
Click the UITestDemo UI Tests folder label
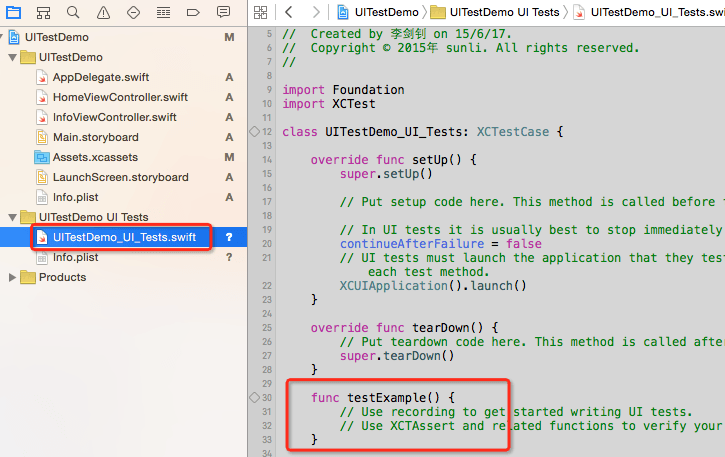click(x=93, y=217)
